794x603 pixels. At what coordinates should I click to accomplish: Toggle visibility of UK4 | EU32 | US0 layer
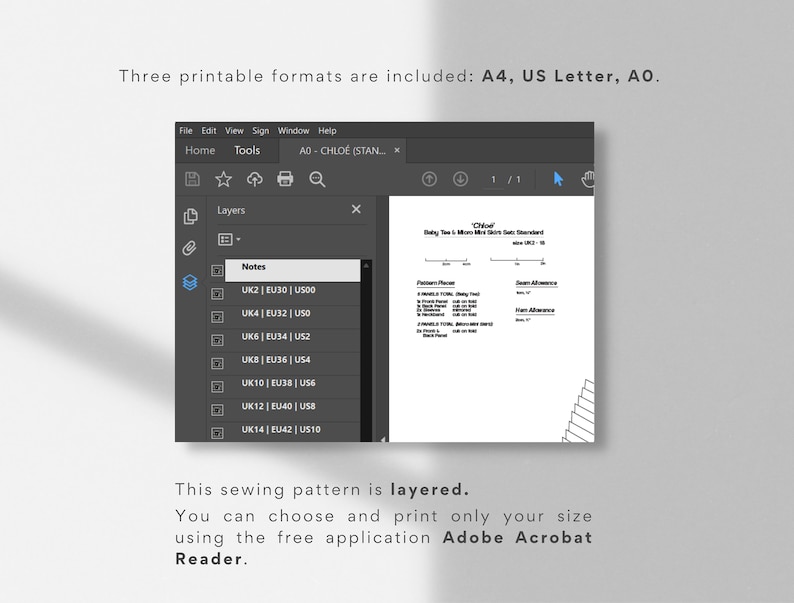pos(217,317)
